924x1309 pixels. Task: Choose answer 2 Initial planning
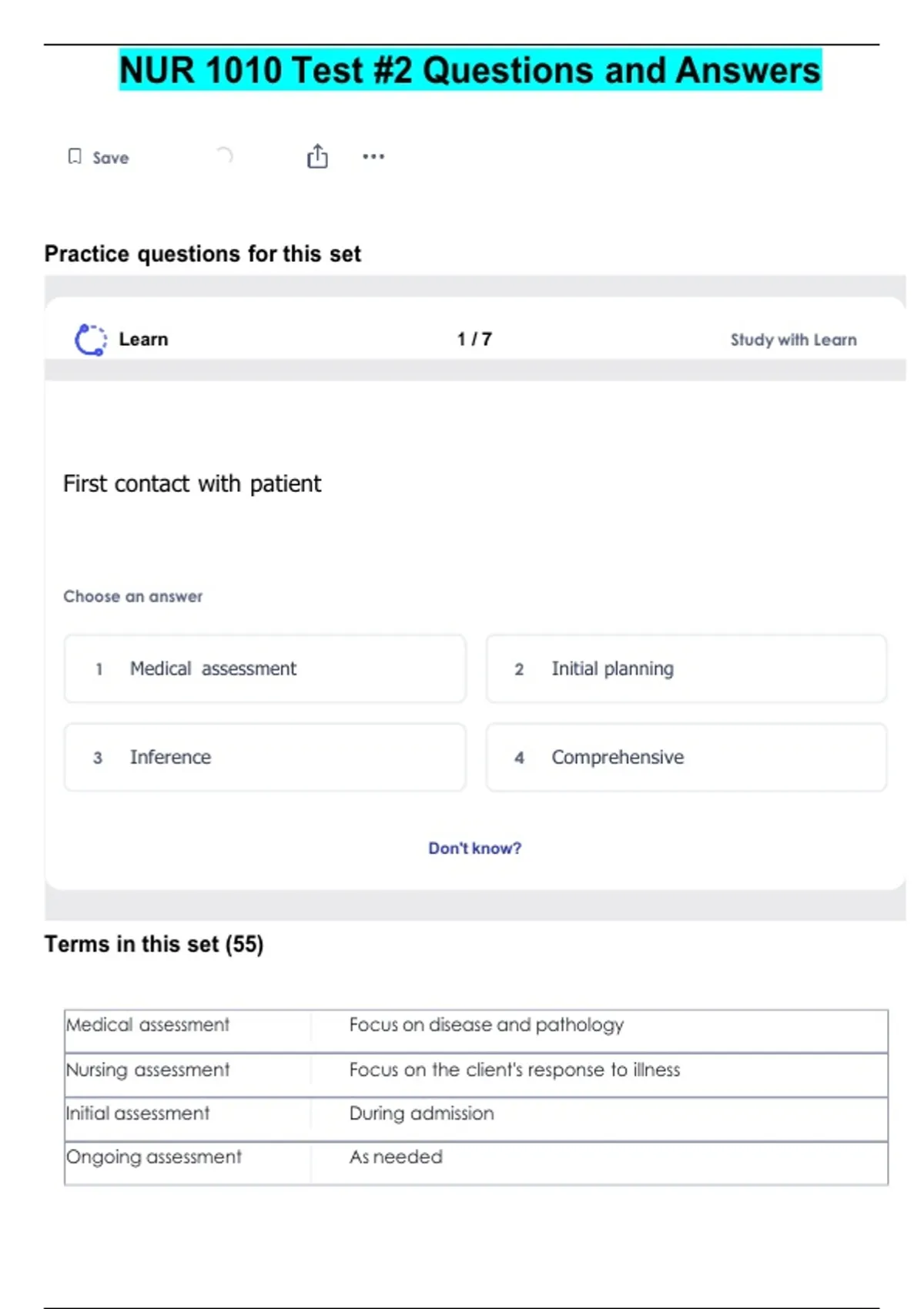pos(685,668)
